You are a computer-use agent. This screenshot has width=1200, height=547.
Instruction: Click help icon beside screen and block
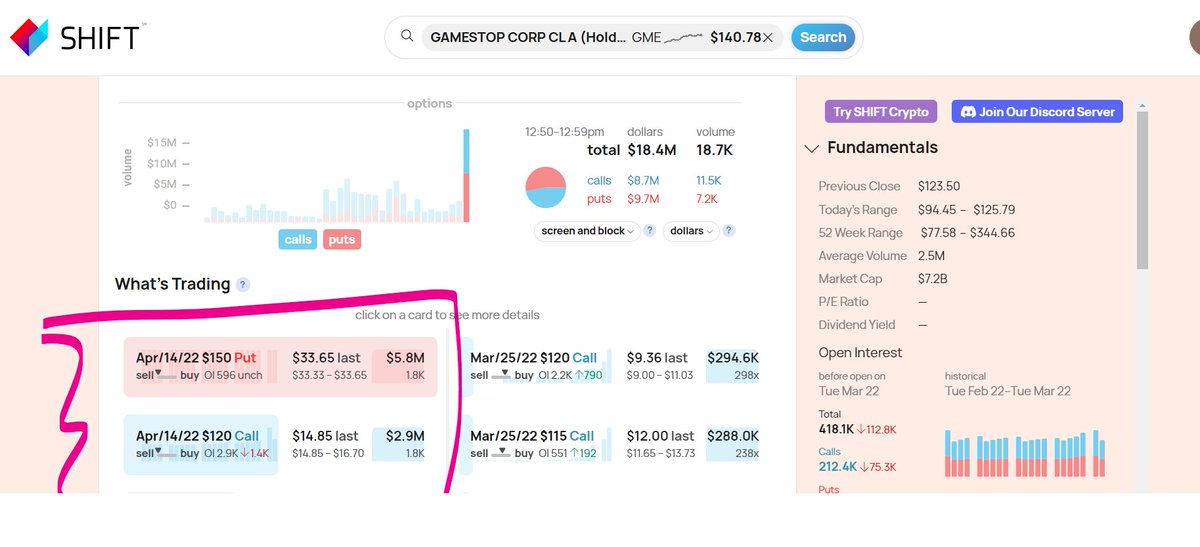click(649, 231)
